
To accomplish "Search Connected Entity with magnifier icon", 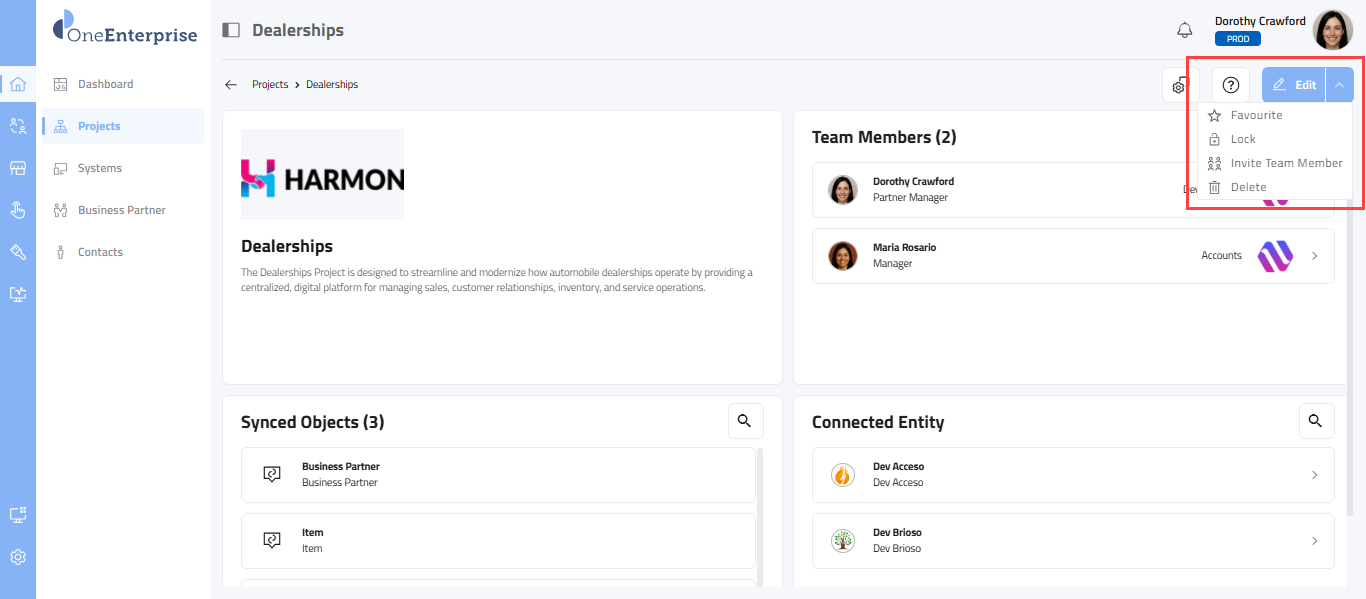I will tap(1316, 421).
